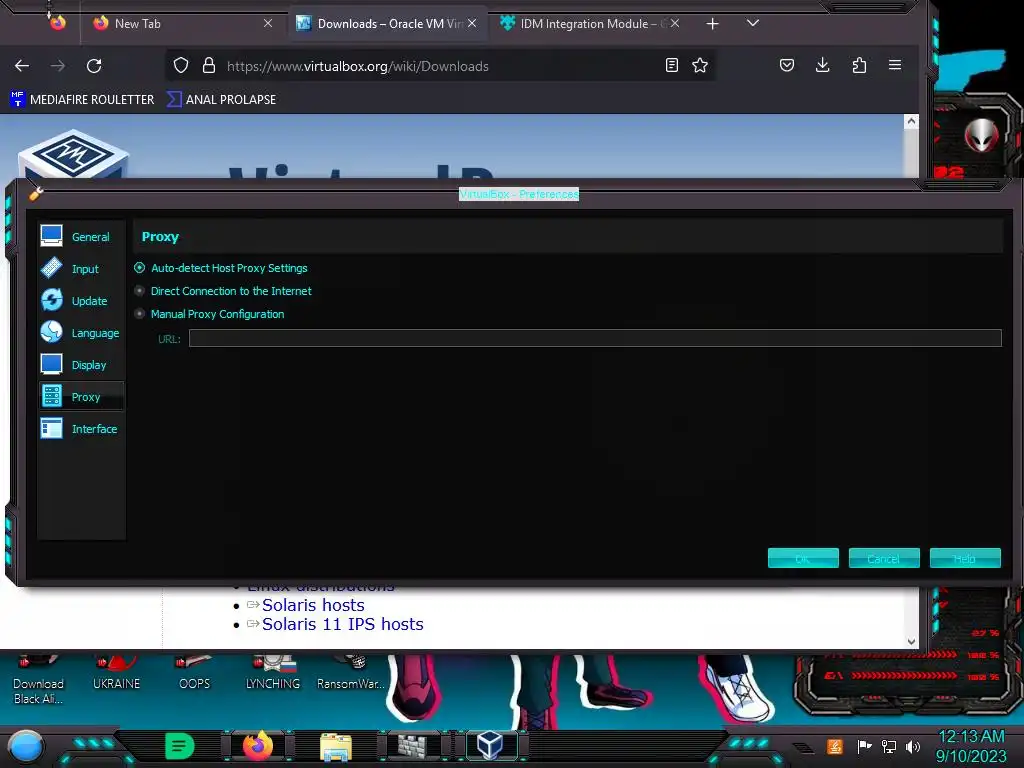Image resolution: width=1024 pixels, height=768 pixels.
Task: Select the Proxy preferences page
Action: coord(81,396)
